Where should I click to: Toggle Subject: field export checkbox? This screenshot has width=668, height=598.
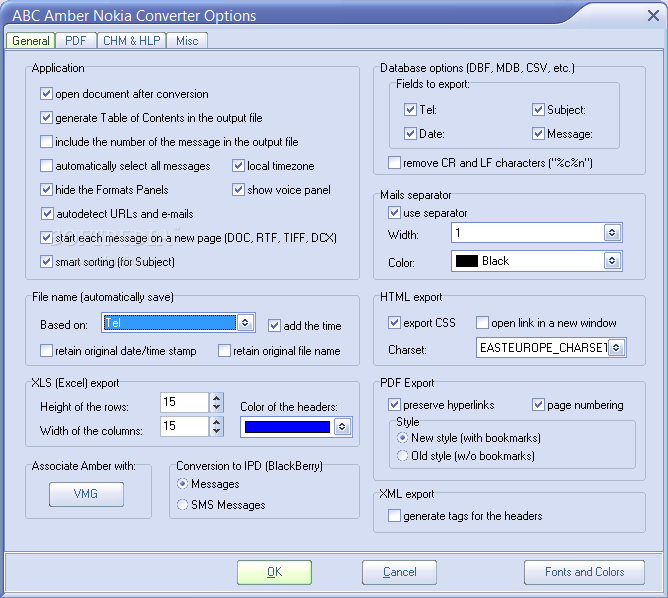(x=538, y=109)
